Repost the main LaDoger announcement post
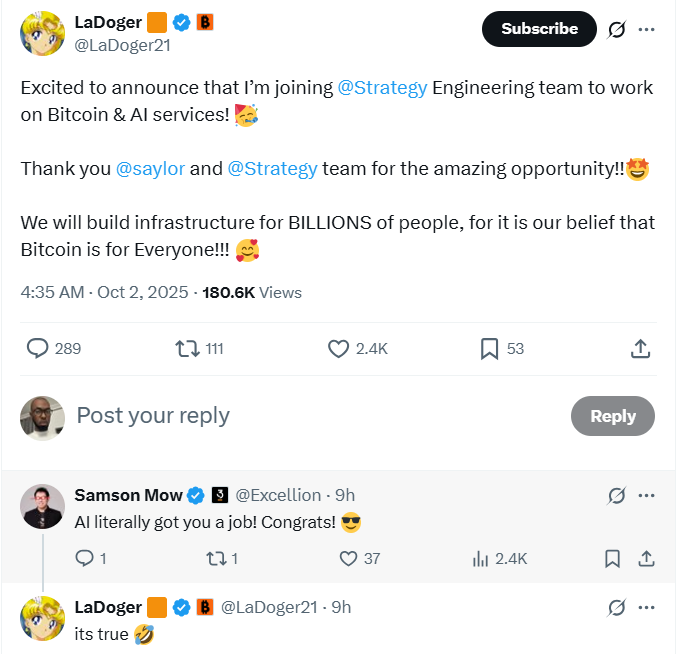The width and height of the screenshot is (678, 654). point(186,348)
